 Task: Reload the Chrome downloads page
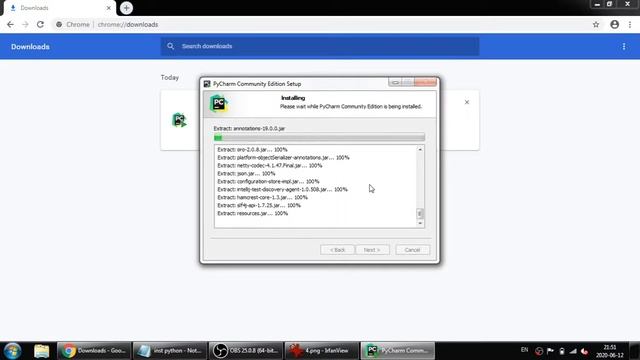pos(40,24)
